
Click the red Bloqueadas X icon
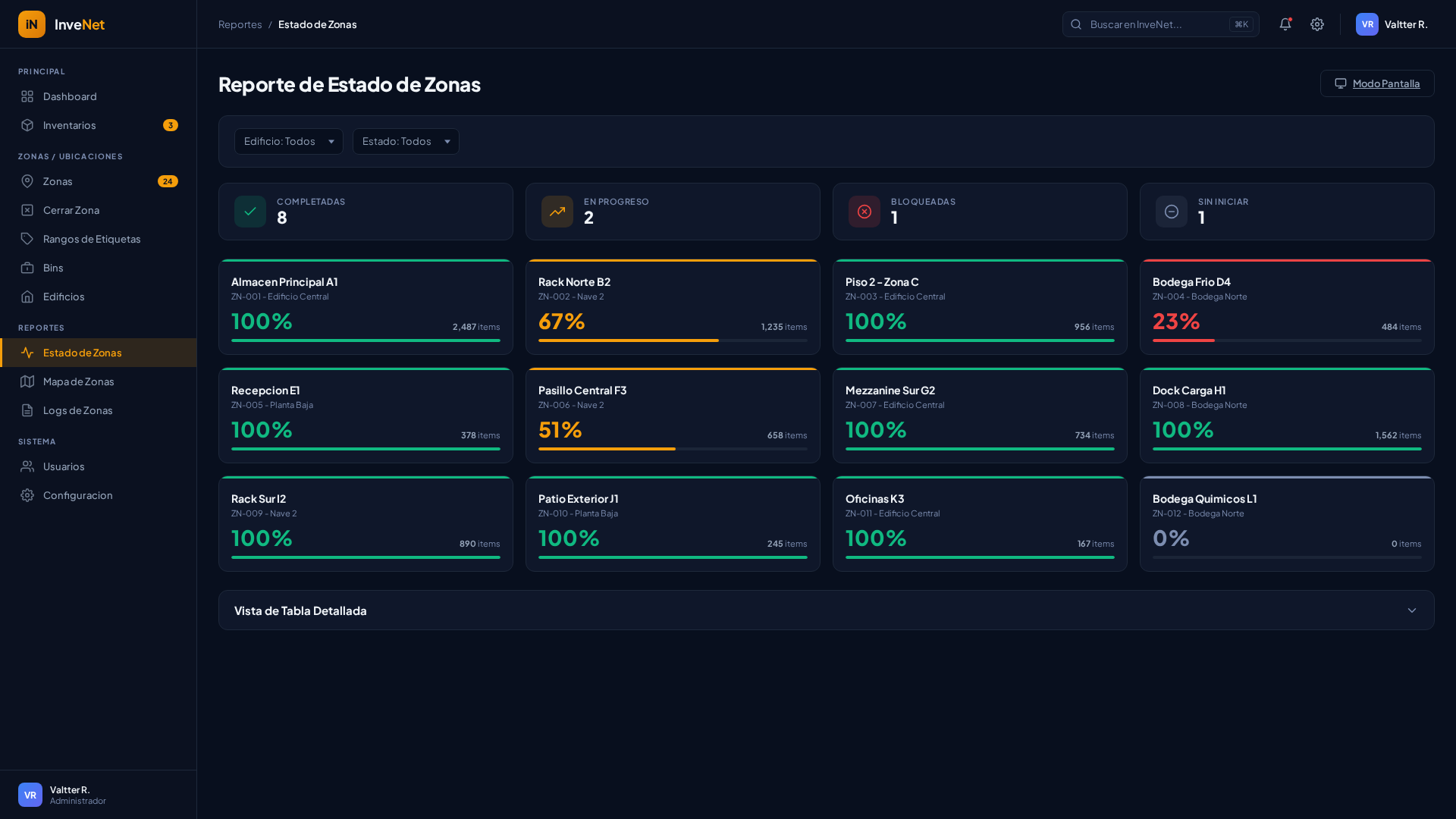click(x=864, y=212)
